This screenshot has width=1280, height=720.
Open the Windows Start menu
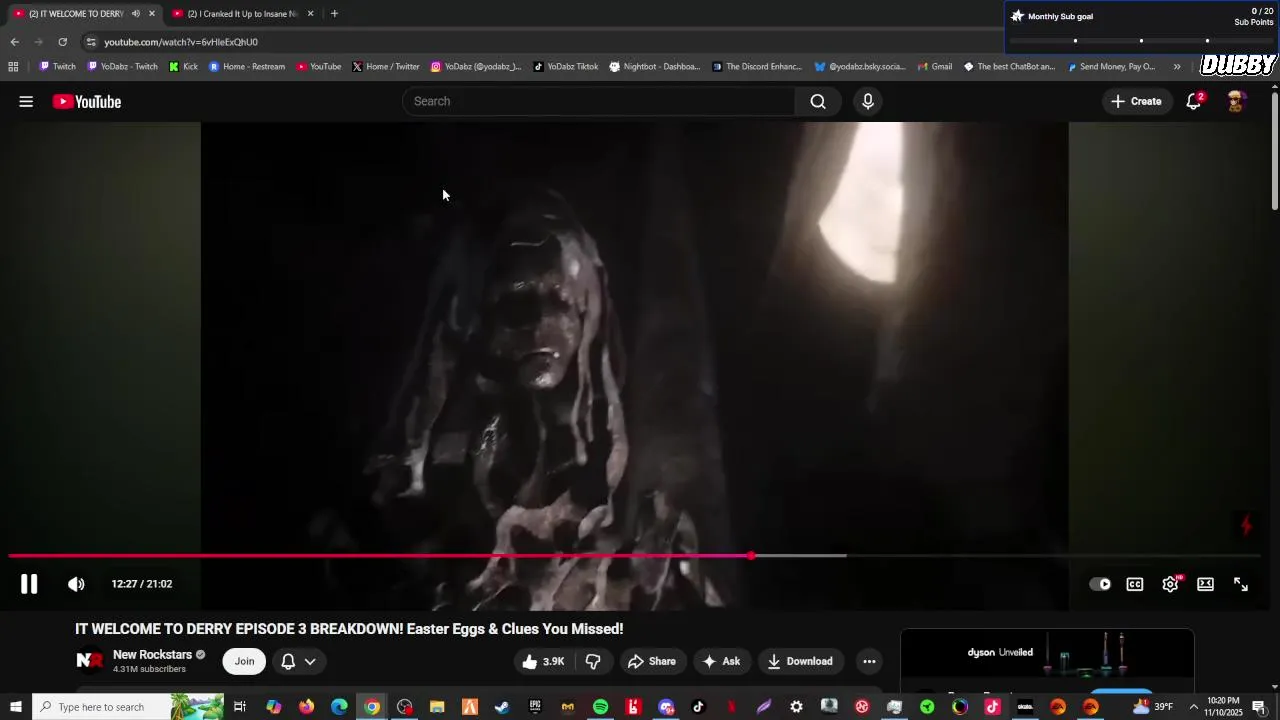(x=16, y=707)
